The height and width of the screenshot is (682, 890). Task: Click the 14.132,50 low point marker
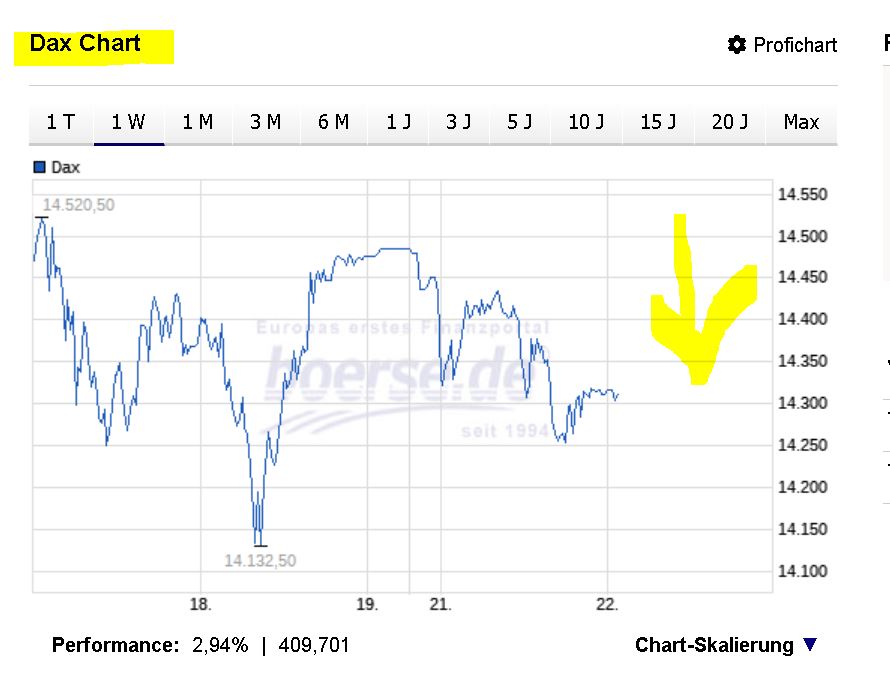pyautogui.click(x=260, y=561)
